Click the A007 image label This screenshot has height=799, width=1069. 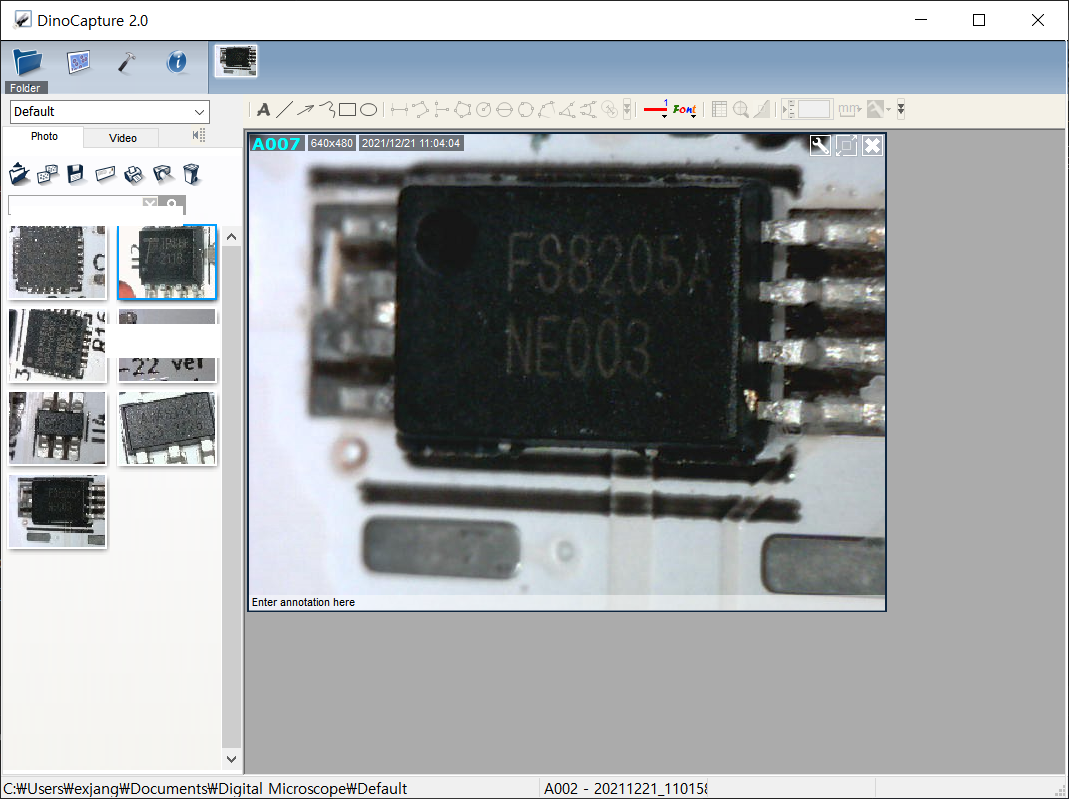pyautogui.click(x=276, y=143)
